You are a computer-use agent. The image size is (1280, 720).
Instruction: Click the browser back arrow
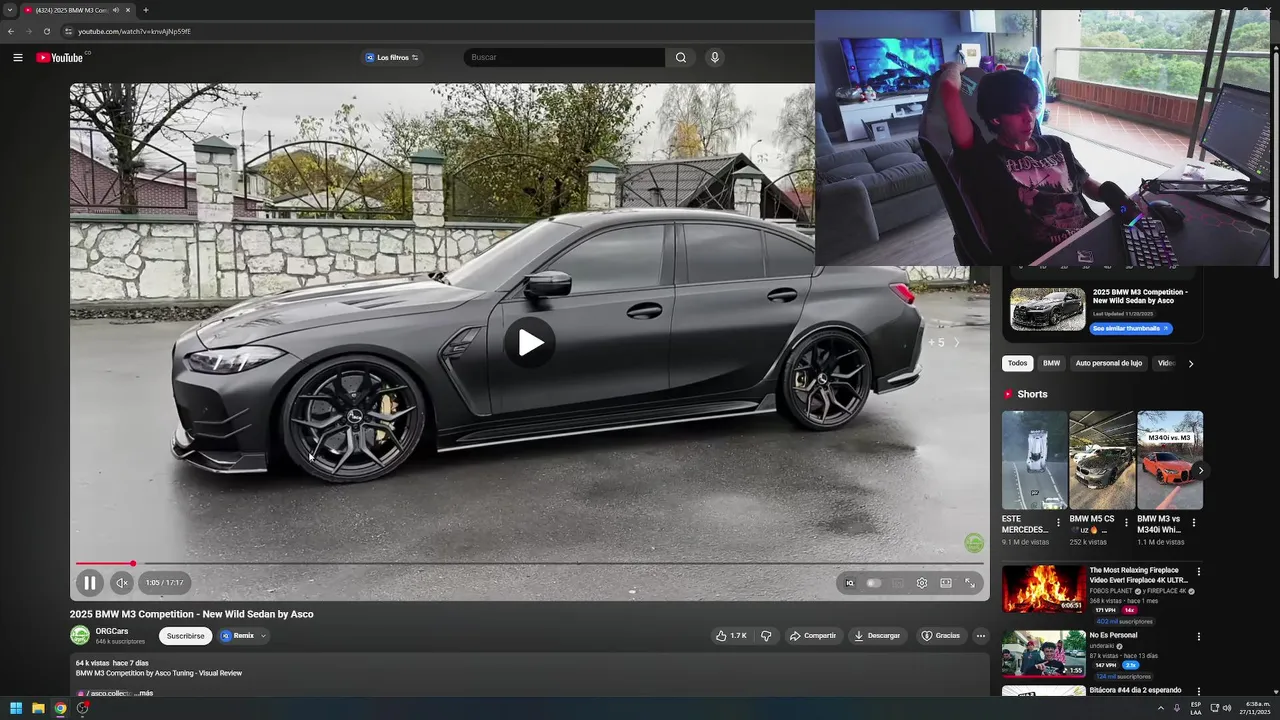(11, 31)
